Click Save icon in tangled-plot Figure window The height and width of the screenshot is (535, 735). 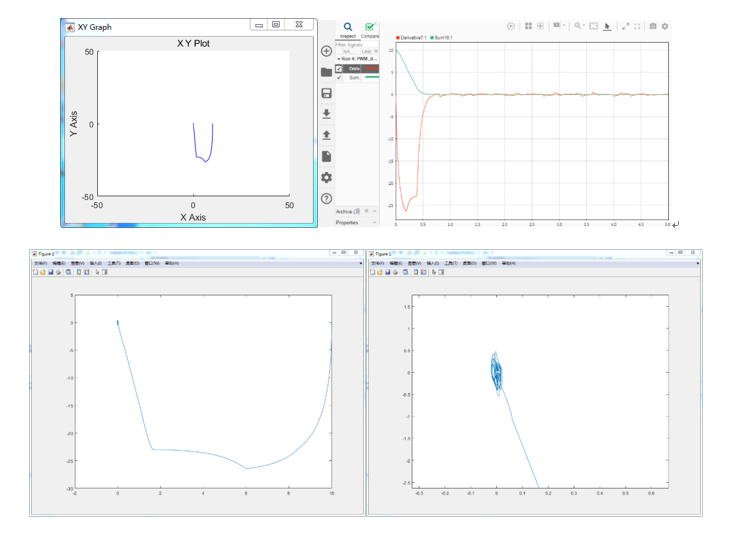[388, 272]
